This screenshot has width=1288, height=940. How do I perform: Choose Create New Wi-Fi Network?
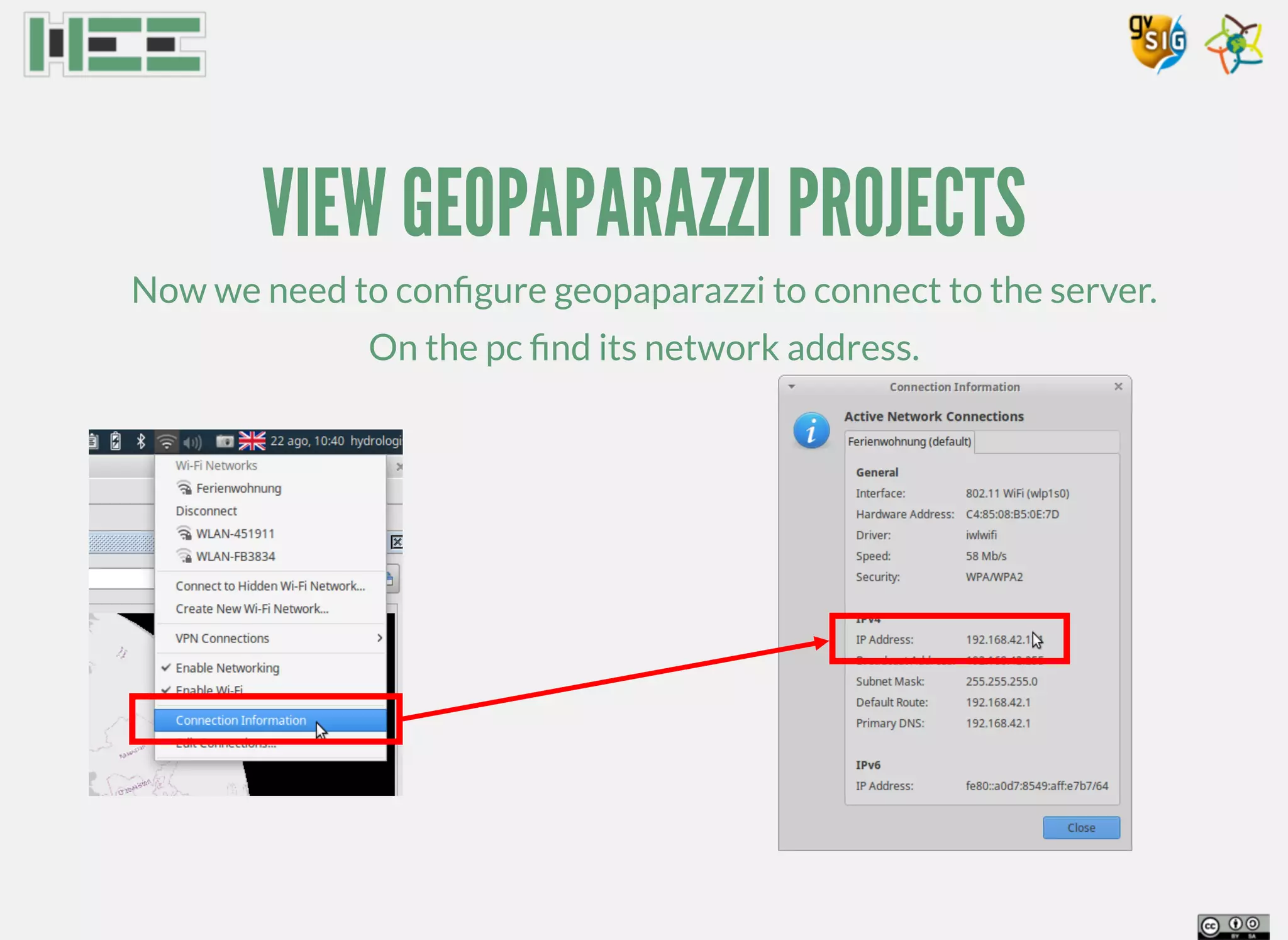[270, 608]
